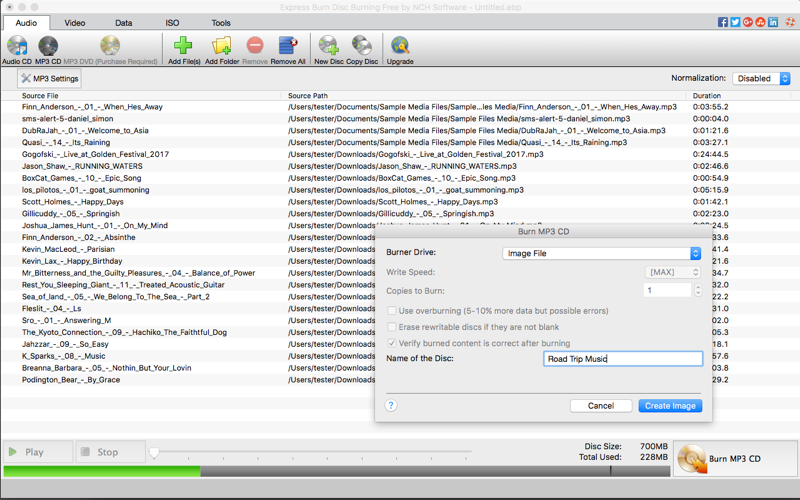Image resolution: width=800 pixels, height=500 pixels.
Task: Select the Audio CD disc type icon
Action: (17, 47)
